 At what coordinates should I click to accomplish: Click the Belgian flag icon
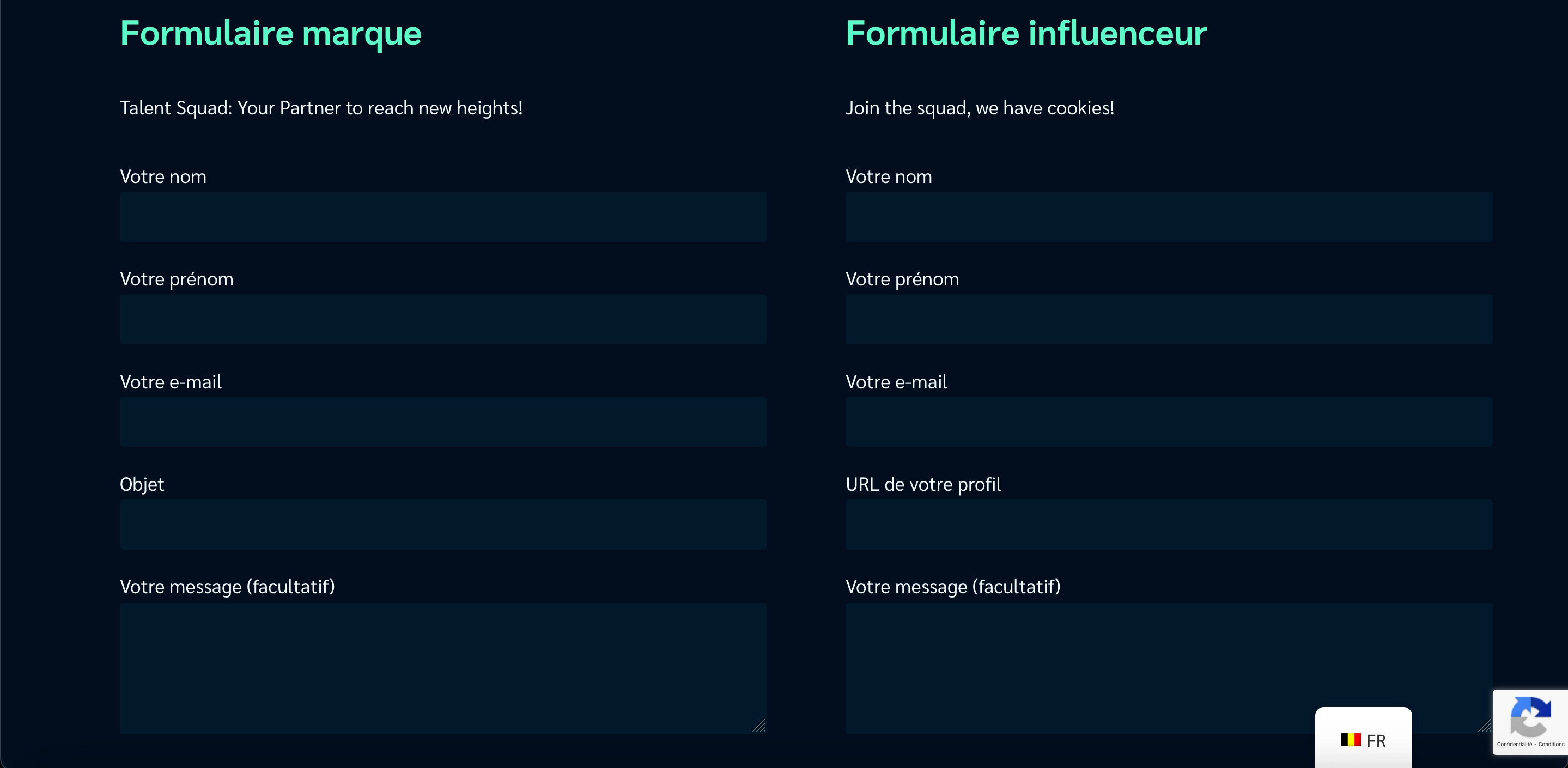pyautogui.click(x=1350, y=740)
